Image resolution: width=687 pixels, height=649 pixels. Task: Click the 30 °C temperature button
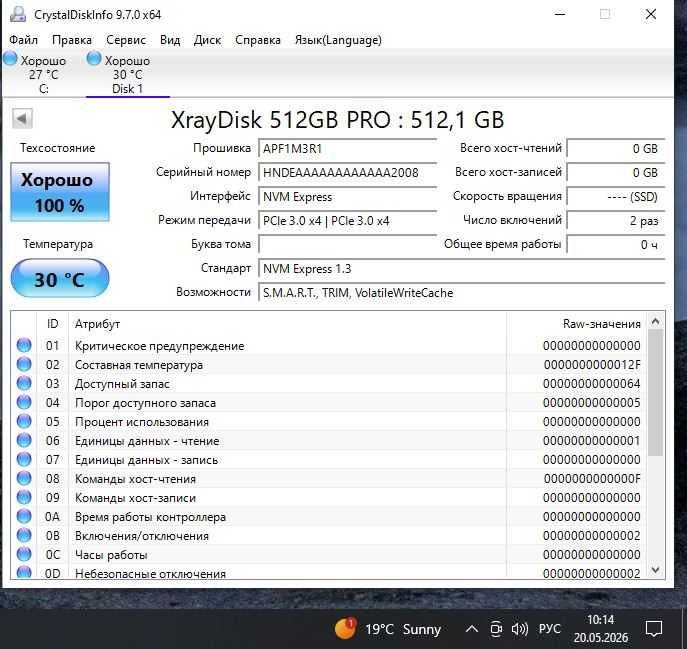click(x=60, y=278)
